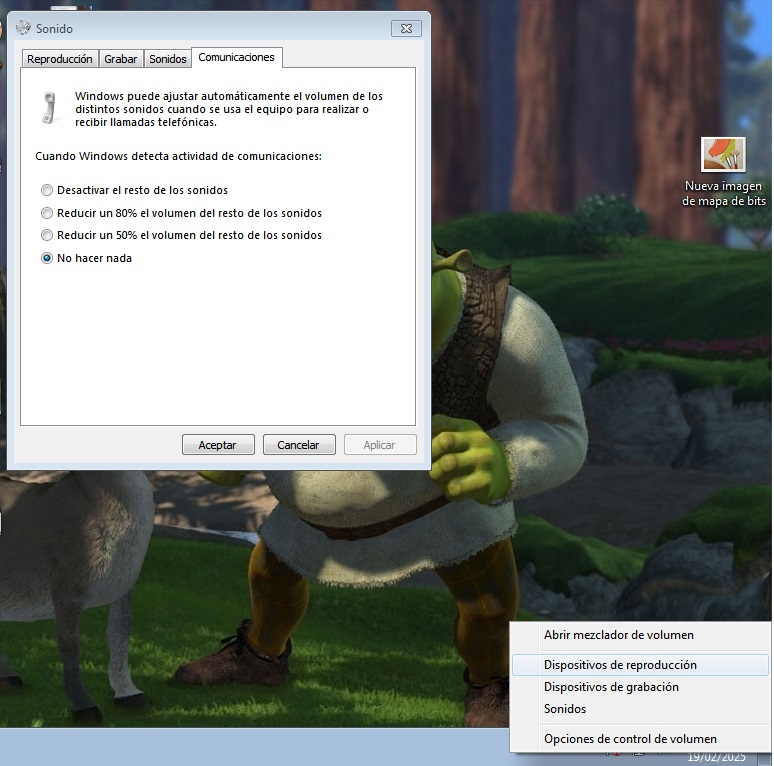Image resolution: width=774 pixels, height=766 pixels.
Task: Click the Aceptar button
Action: point(218,445)
